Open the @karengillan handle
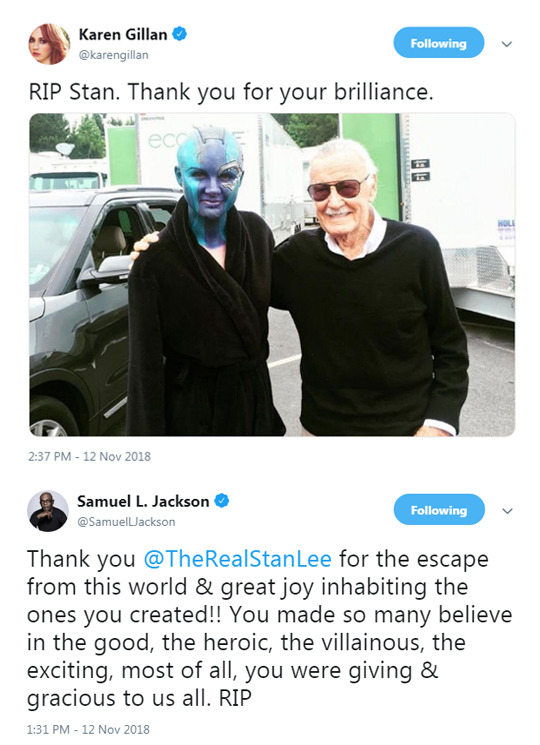Viewport: 540px width, 745px height. pyautogui.click(x=113, y=55)
